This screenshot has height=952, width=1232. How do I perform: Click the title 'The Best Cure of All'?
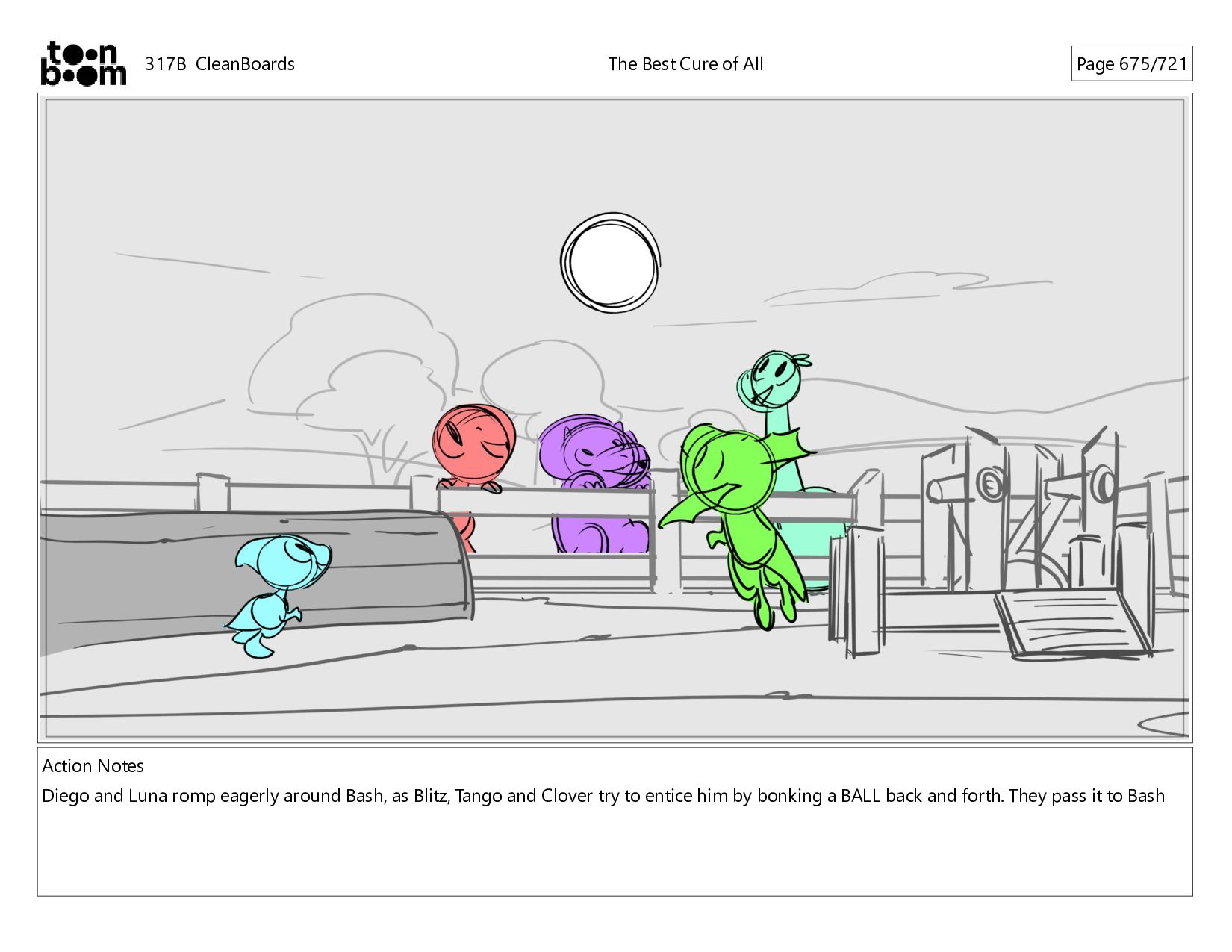(x=685, y=64)
